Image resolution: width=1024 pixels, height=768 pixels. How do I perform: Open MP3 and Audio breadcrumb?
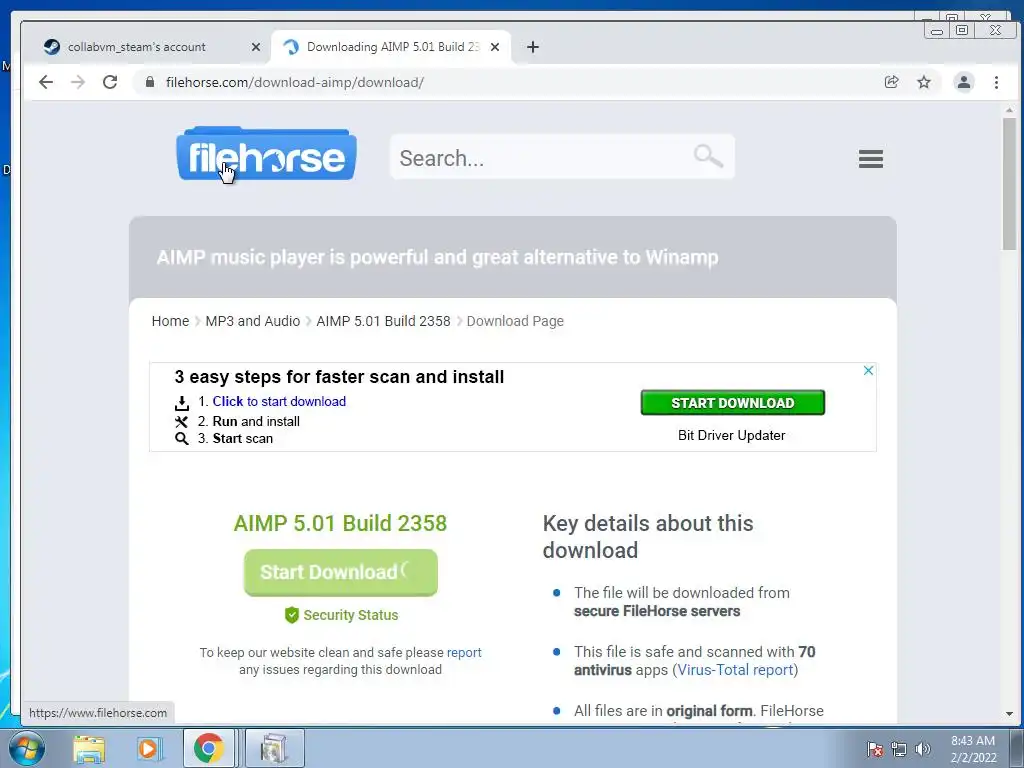tap(253, 321)
